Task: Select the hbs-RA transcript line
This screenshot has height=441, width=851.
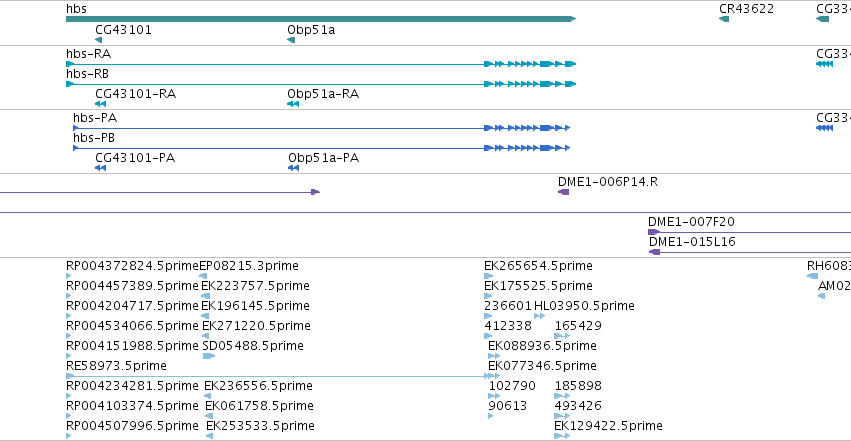Action: [321, 64]
